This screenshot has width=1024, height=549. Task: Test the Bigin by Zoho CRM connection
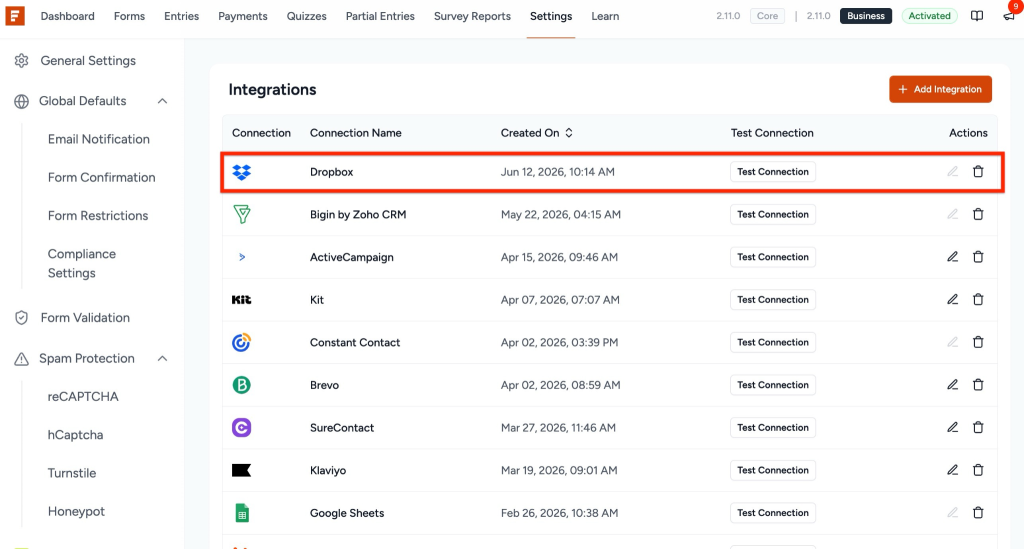773,214
